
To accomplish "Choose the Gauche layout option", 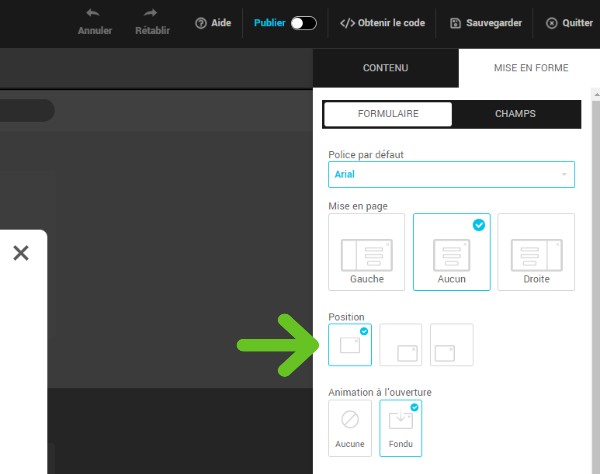I will click(366, 251).
